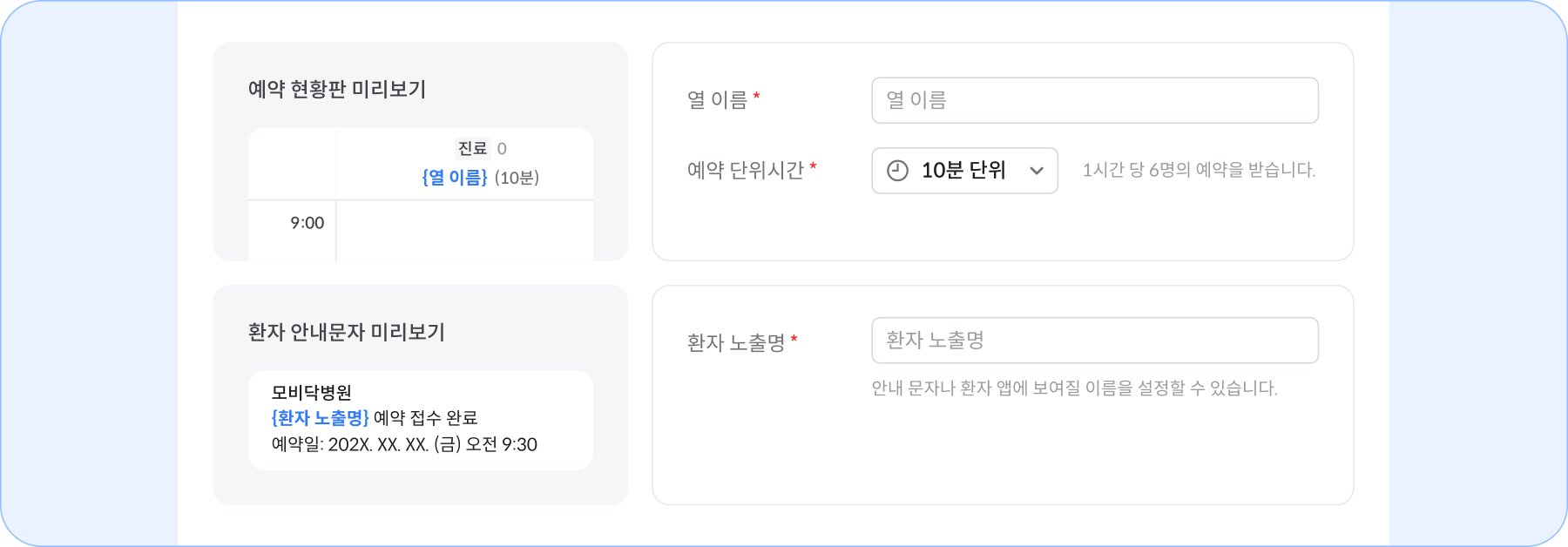Click the 모비닥병원 message preview bubble
Screen dimensions: 1568x547
click(421, 420)
